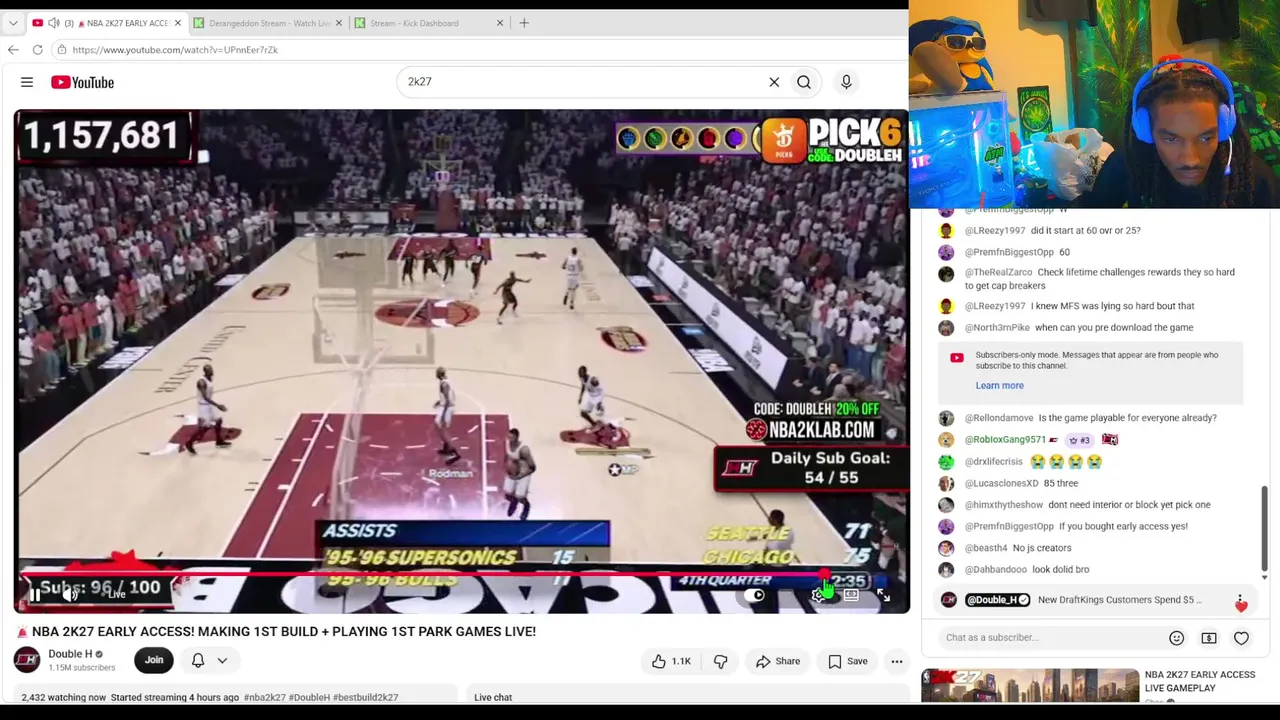This screenshot has width=1280, height=720.
Task: Go back to previous page
Action: click(x=13, y=50)
